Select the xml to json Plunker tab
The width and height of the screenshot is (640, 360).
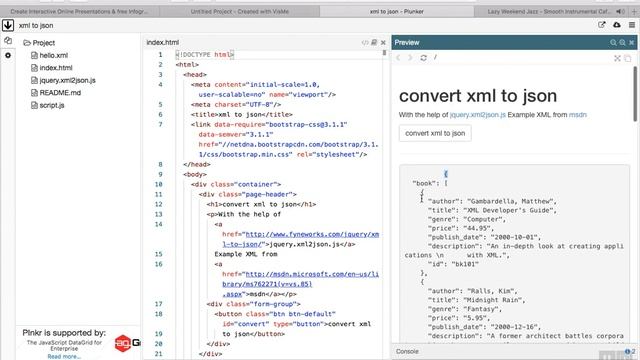coord(397,11)
